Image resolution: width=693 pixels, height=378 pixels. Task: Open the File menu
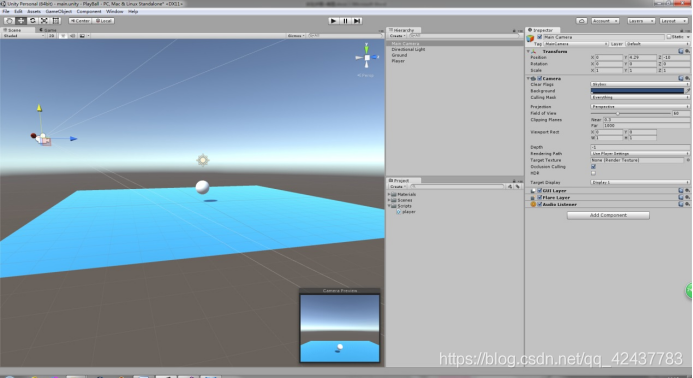click(6, 11)
